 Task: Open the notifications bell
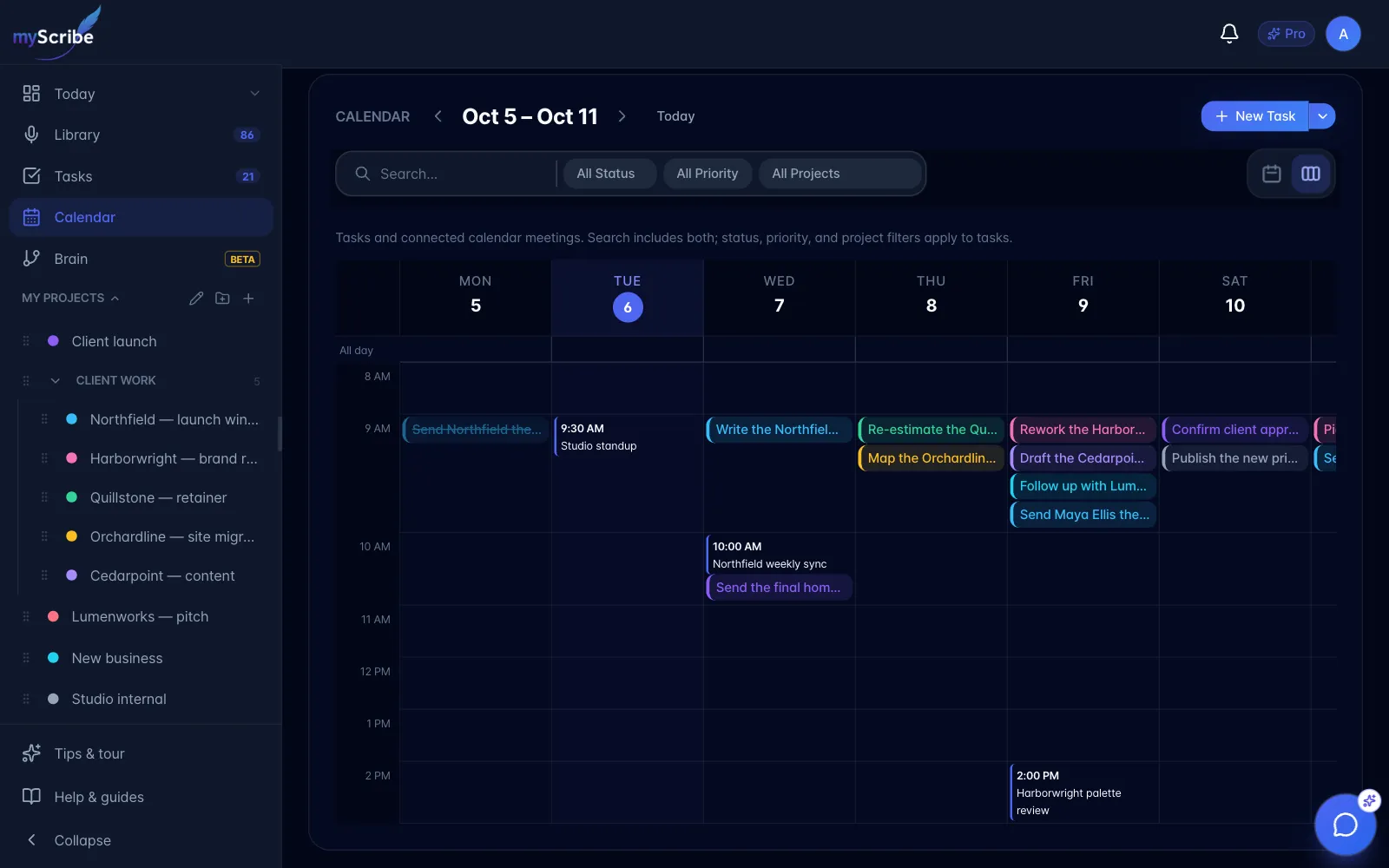pos(1229,34)
